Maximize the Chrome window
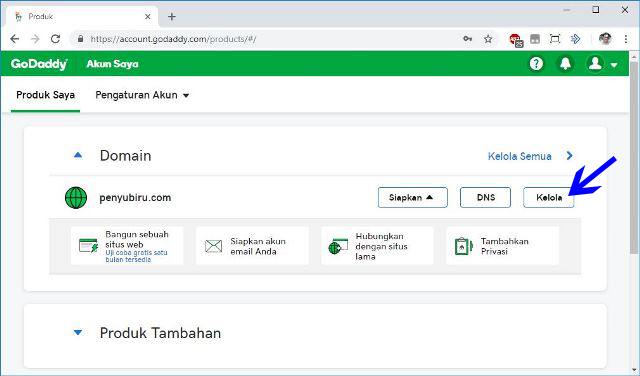Image resolution: width=640 pixels, height=376 pixels. click(x=596, y=10)
